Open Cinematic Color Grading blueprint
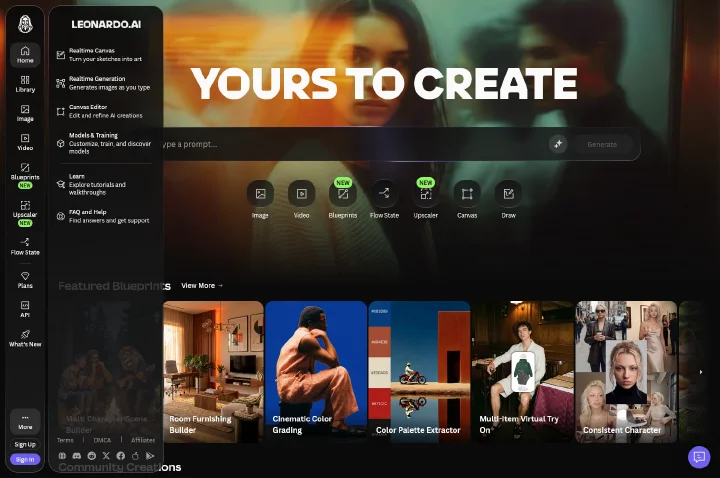This screenshot has width=720, height=478. pyautogui.click(x=316, y=372)
